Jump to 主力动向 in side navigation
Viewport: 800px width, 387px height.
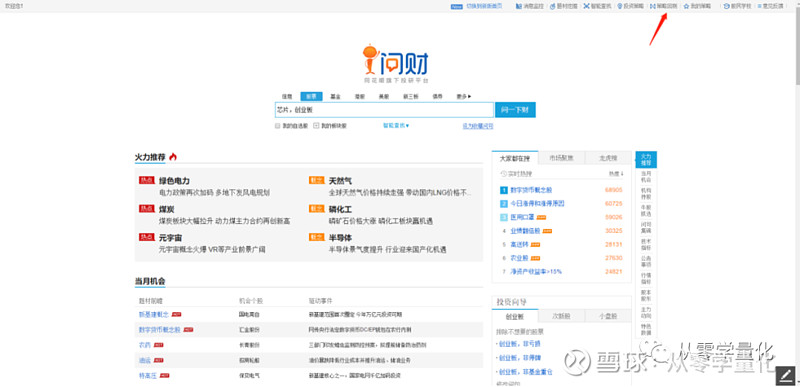[646, 312]
